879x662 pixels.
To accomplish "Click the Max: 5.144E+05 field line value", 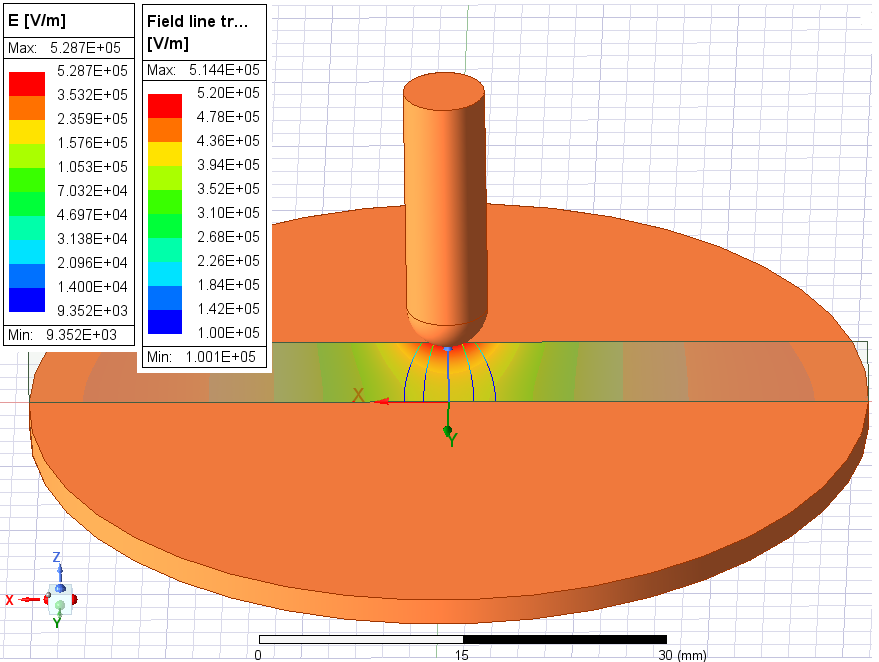I will (205, 70).
